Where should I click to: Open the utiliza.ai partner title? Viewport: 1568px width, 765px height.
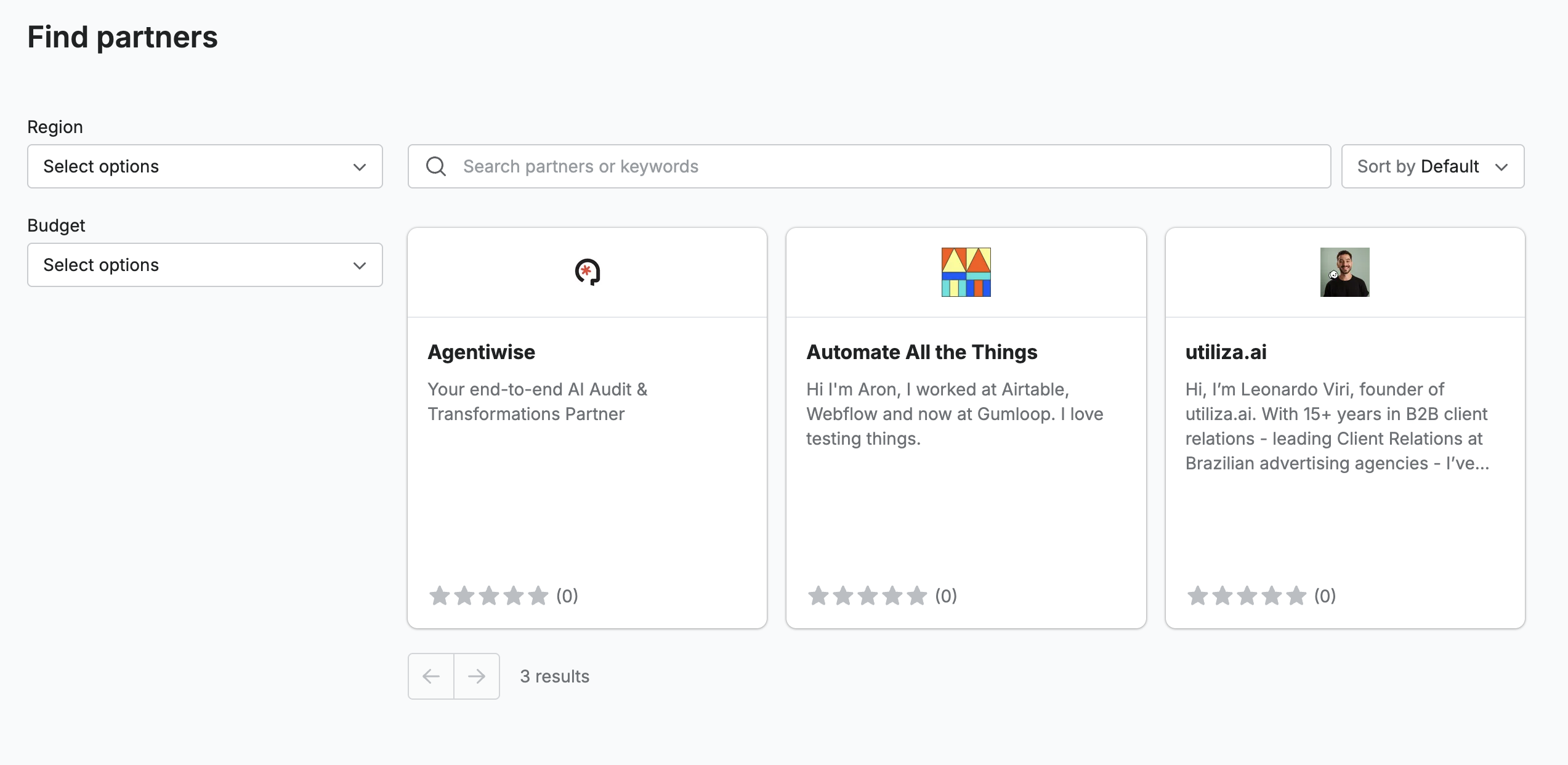coord(1226,352)
